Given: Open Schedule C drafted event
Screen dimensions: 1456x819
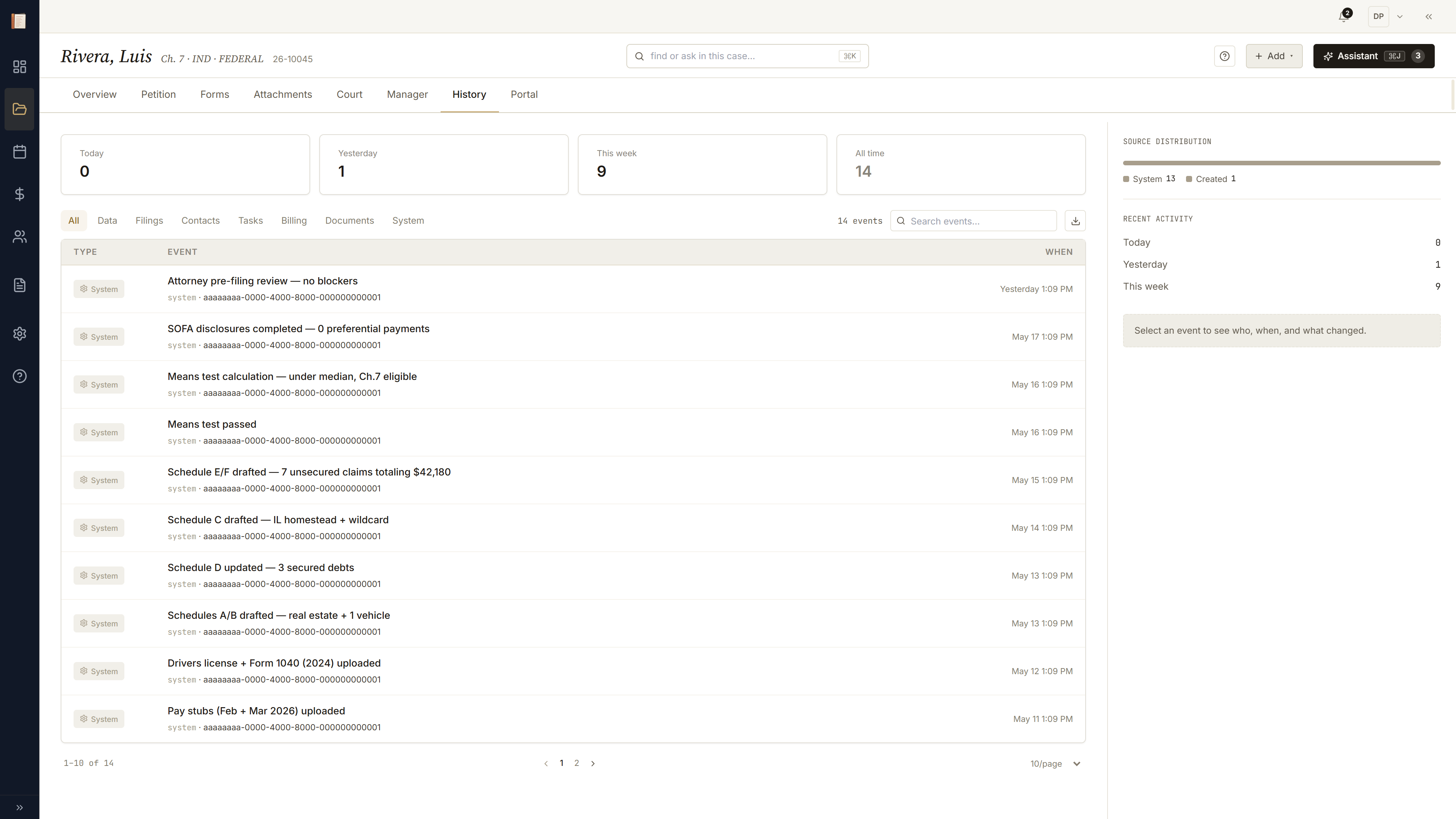Looking at the screenshot, I should point(573,528).
